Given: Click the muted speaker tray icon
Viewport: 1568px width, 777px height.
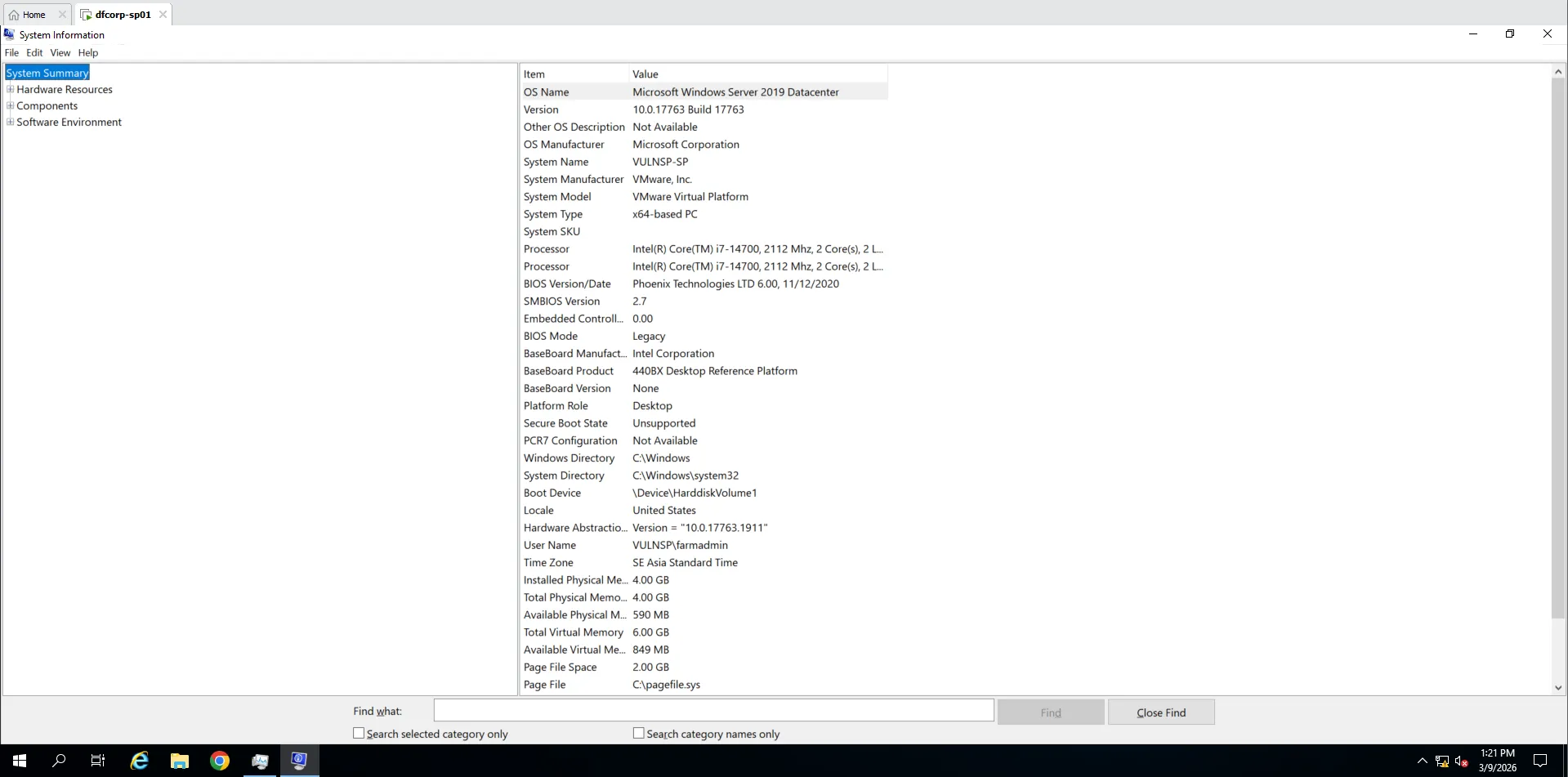Looking at the screenshot, I should point(1462,761).
